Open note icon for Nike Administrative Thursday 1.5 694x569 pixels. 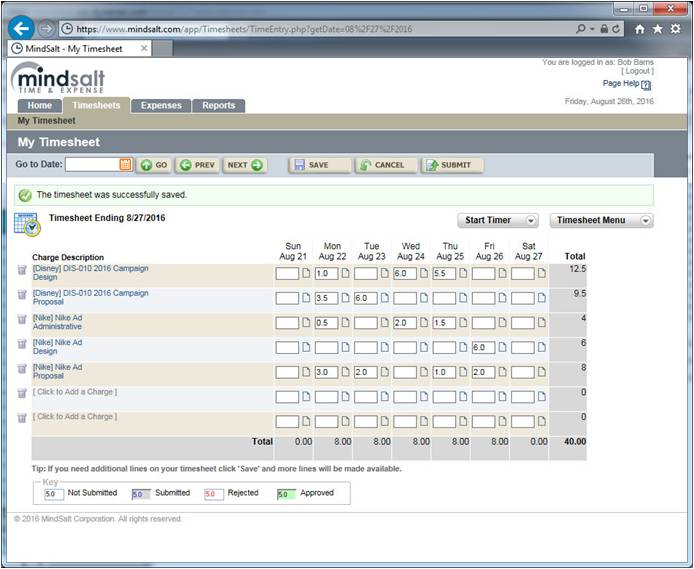tap(463, 323)
